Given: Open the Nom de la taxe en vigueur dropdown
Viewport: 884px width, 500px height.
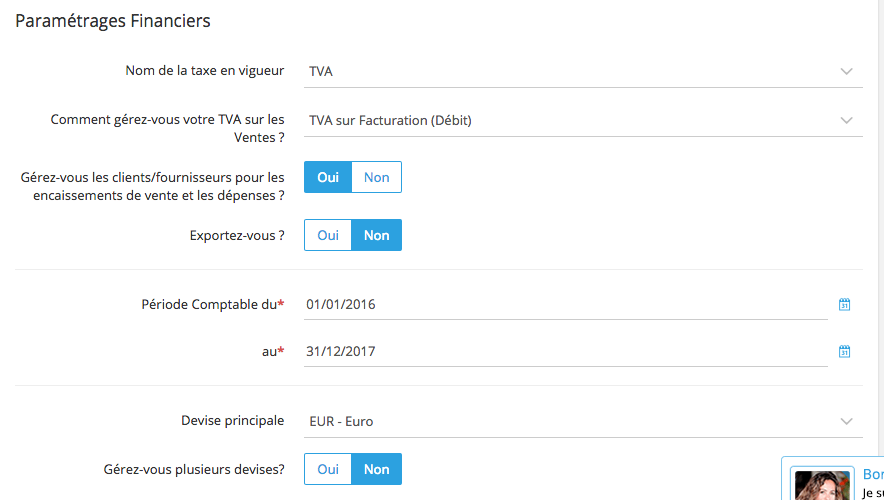Looking at the screenshot, I should tap(583, 72).
